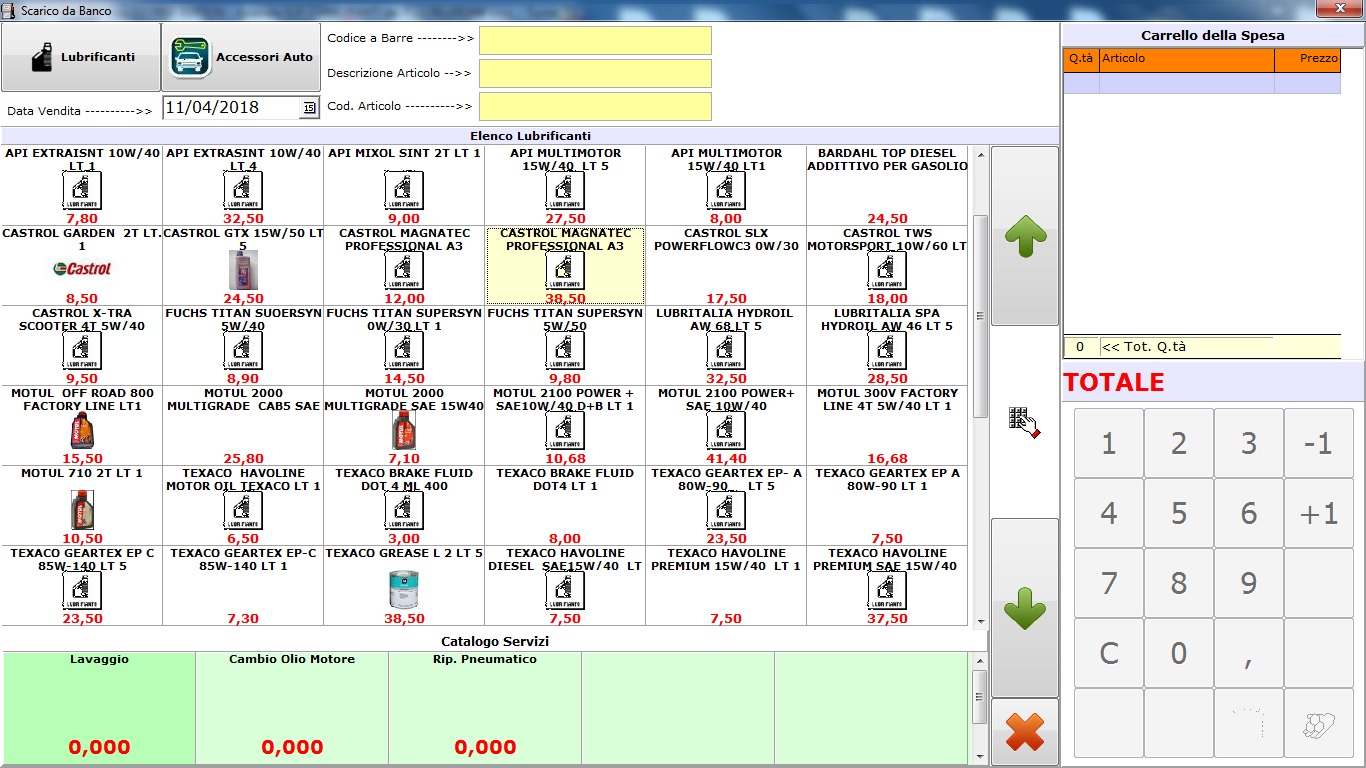
Task: Tap keypad digit 1
Action: (x=1108, y=443)
